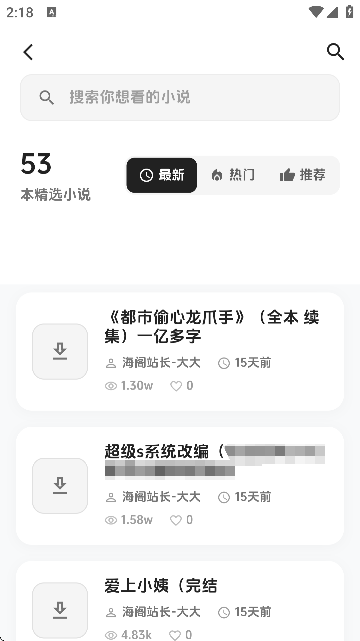
Task: Like 《都市偷心龙爪手》 with its heart icon
Action: [x=176, y=386]
